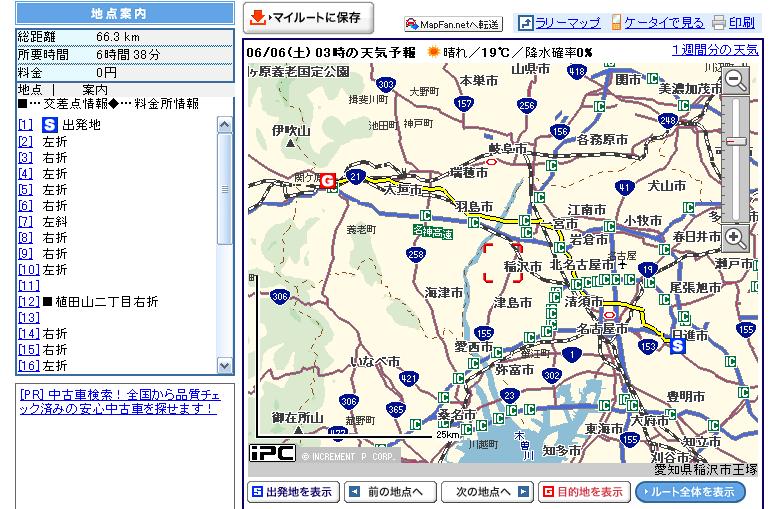Image resolution: width=782 pixels, height=509 pixels.
Task: Click start S marker on map
Action: [677, 345]
